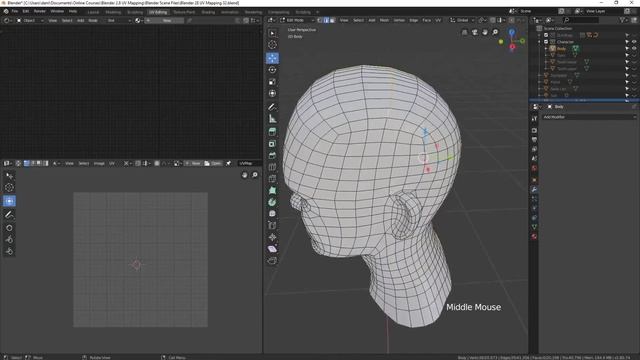640x360 pixels.
Task: Open the outliner filter dropdown
Action: (x=624, y=20)
